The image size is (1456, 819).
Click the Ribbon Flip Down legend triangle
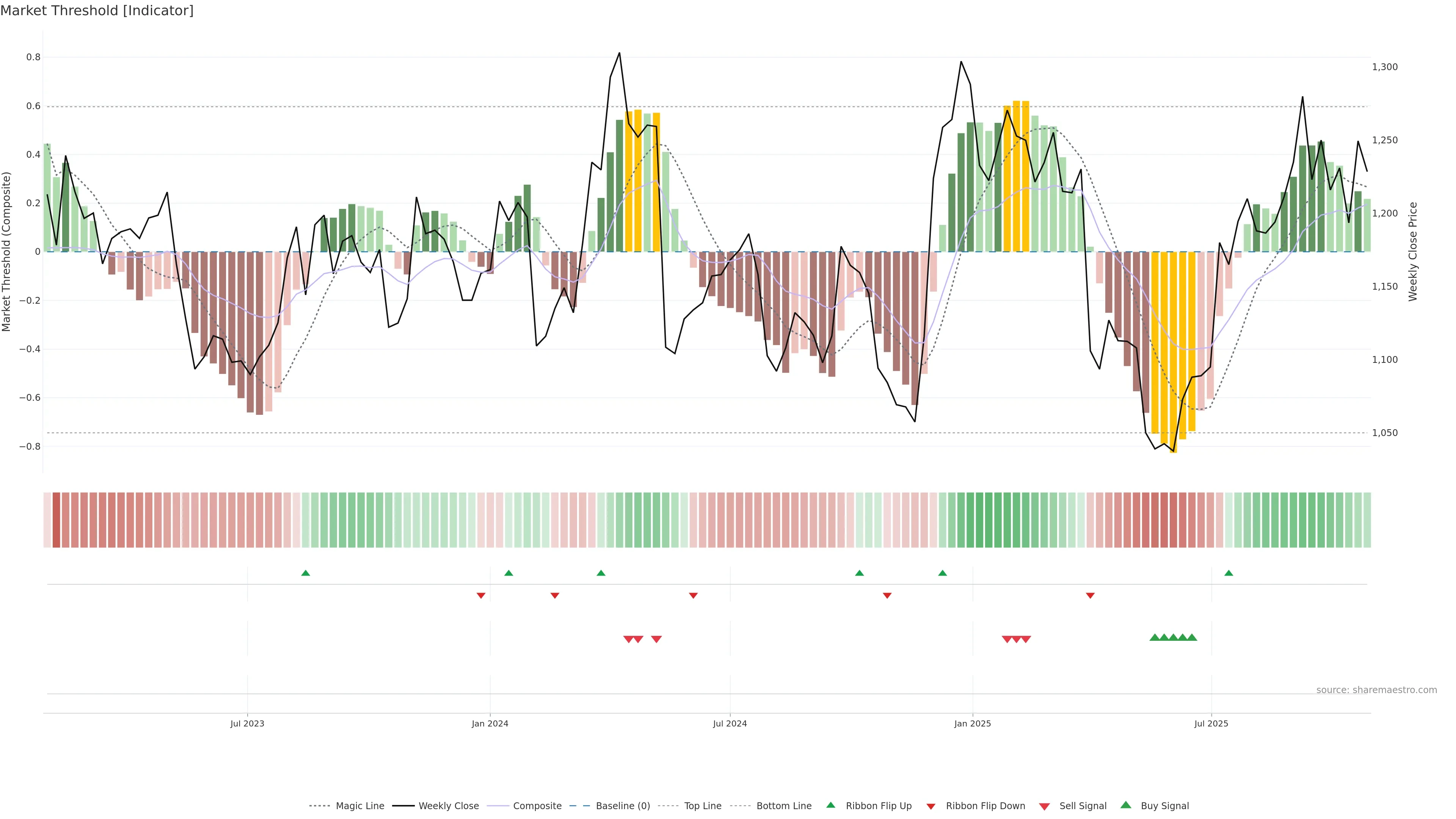click(x=931, y=806)
